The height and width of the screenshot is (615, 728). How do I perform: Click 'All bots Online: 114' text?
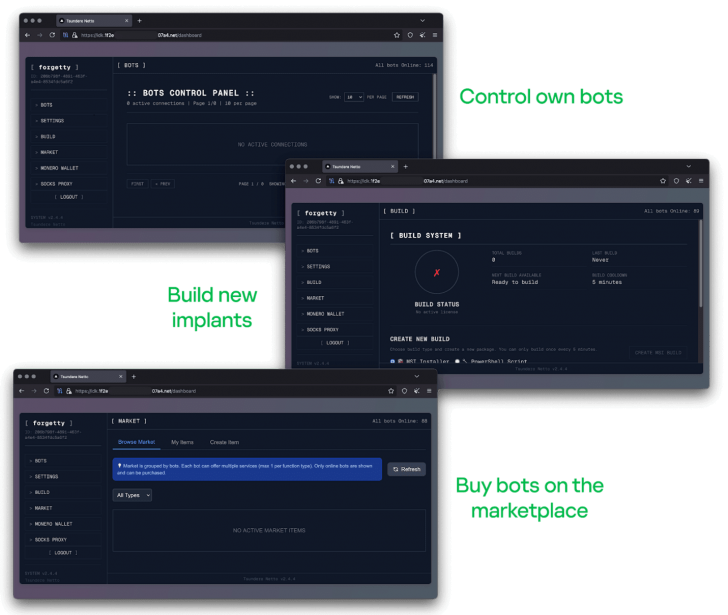coord(404,65)
